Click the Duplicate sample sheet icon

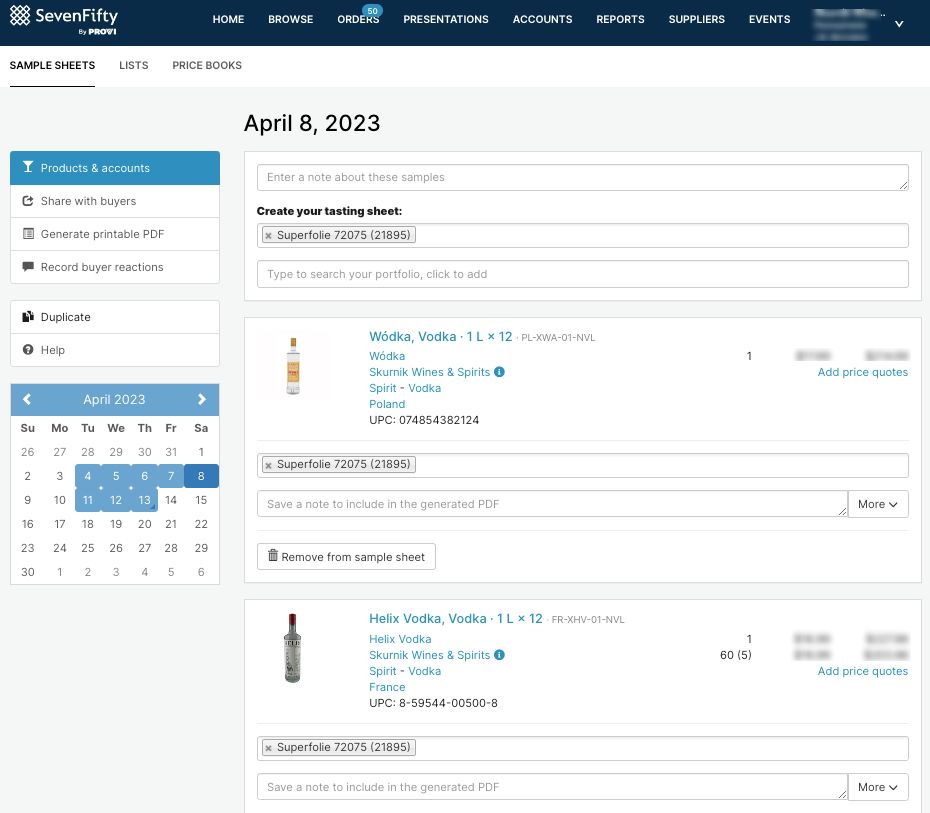pyautogui.click(x=30, y=317)
